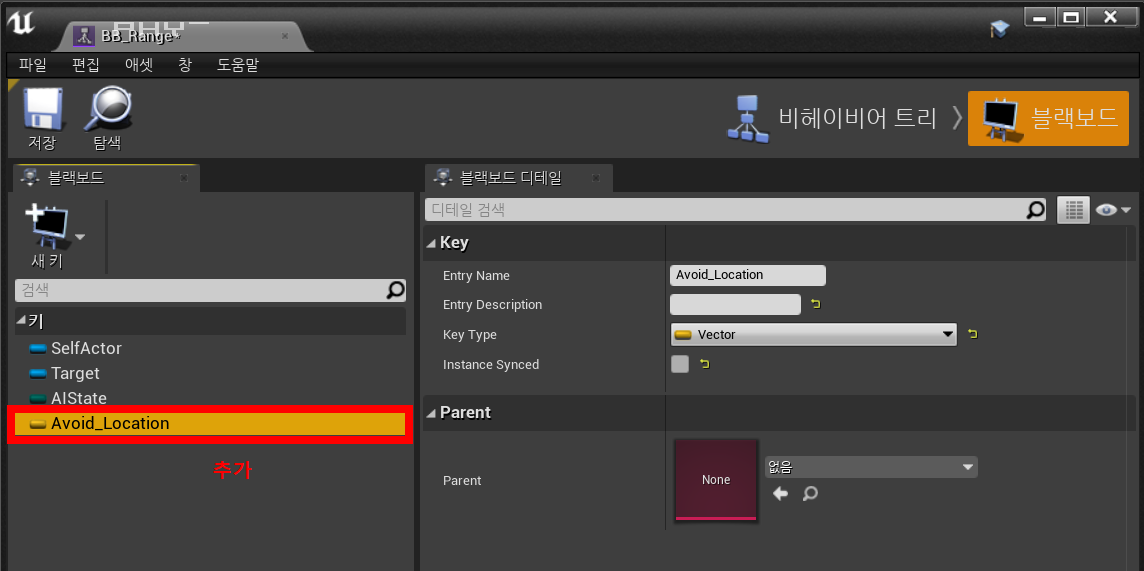Image resolution: width=1144 pixels, height=571 pixels.
Task: Click the AIState teal key type icon
Action: pyautogui.click(x=38, y=399)
